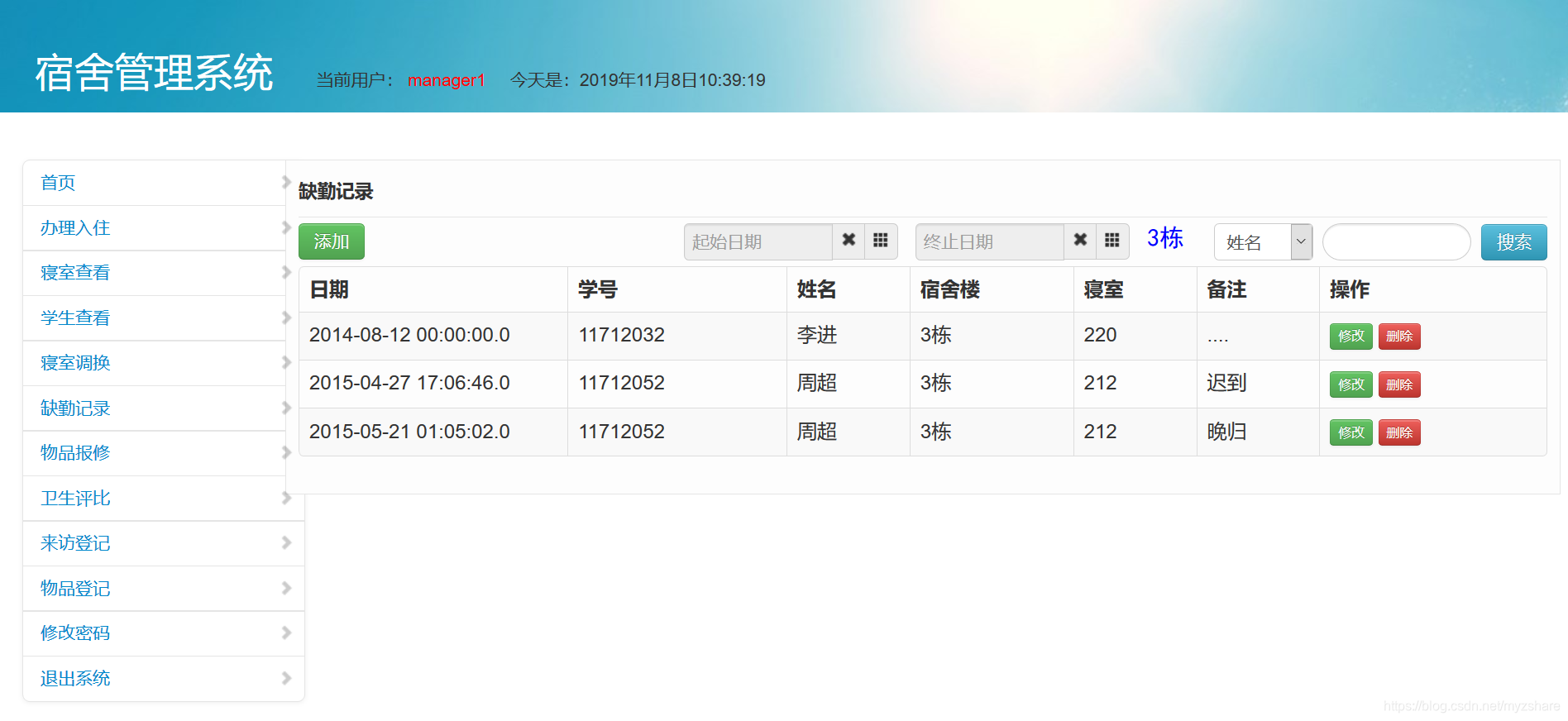Click the chevron arrow next to 卫生评比

point(286,498)
